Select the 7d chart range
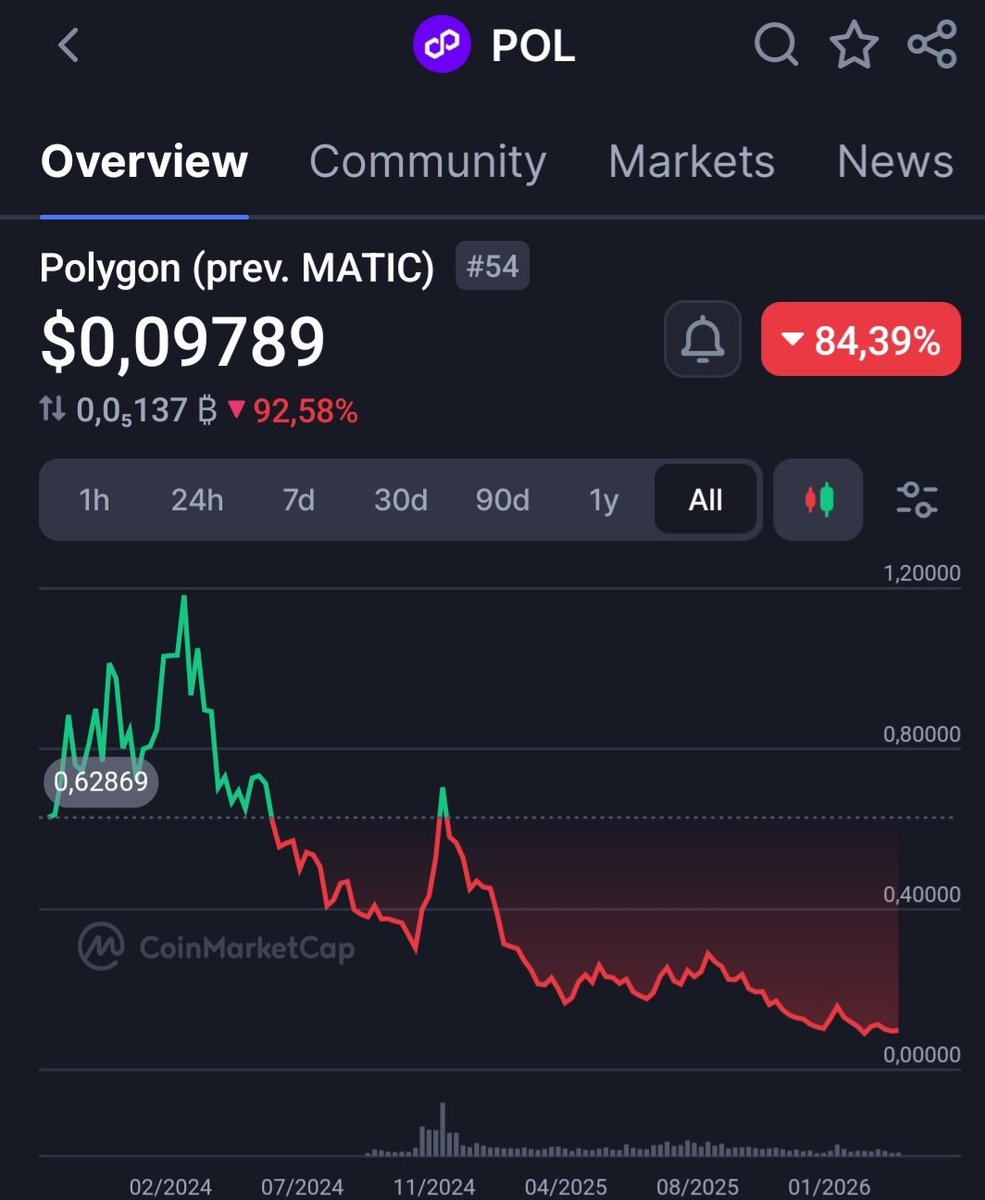Image resolution: width=985 pixels, height=1200 pixels. (x=298, y=499)
